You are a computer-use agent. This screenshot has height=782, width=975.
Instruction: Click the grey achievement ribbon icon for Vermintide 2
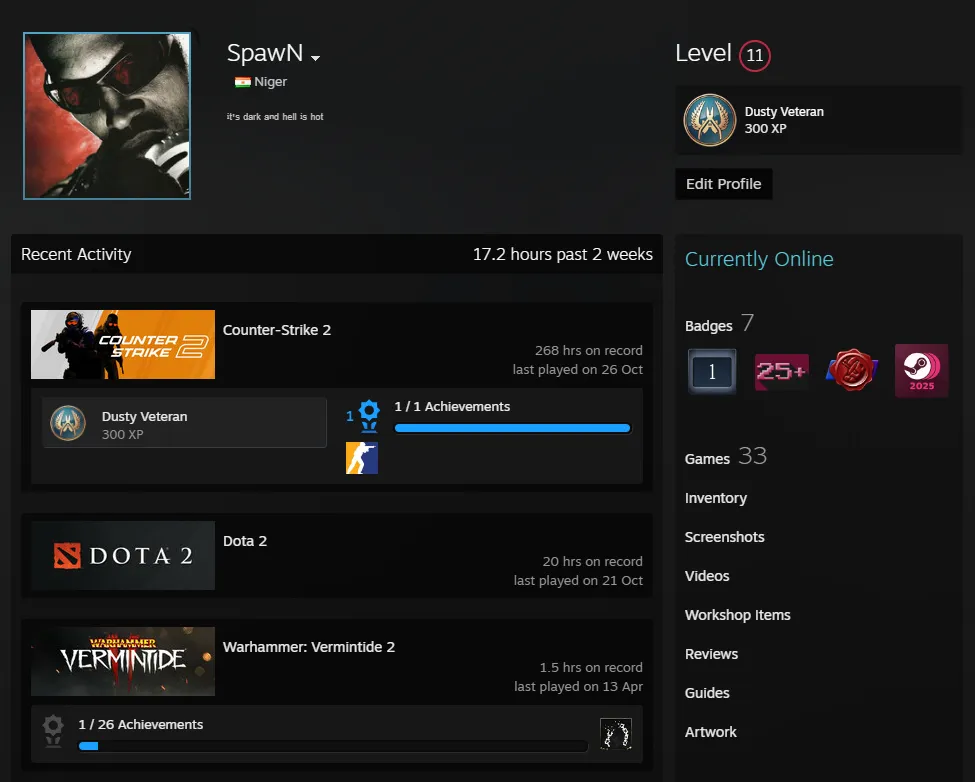tap(53, 731)
